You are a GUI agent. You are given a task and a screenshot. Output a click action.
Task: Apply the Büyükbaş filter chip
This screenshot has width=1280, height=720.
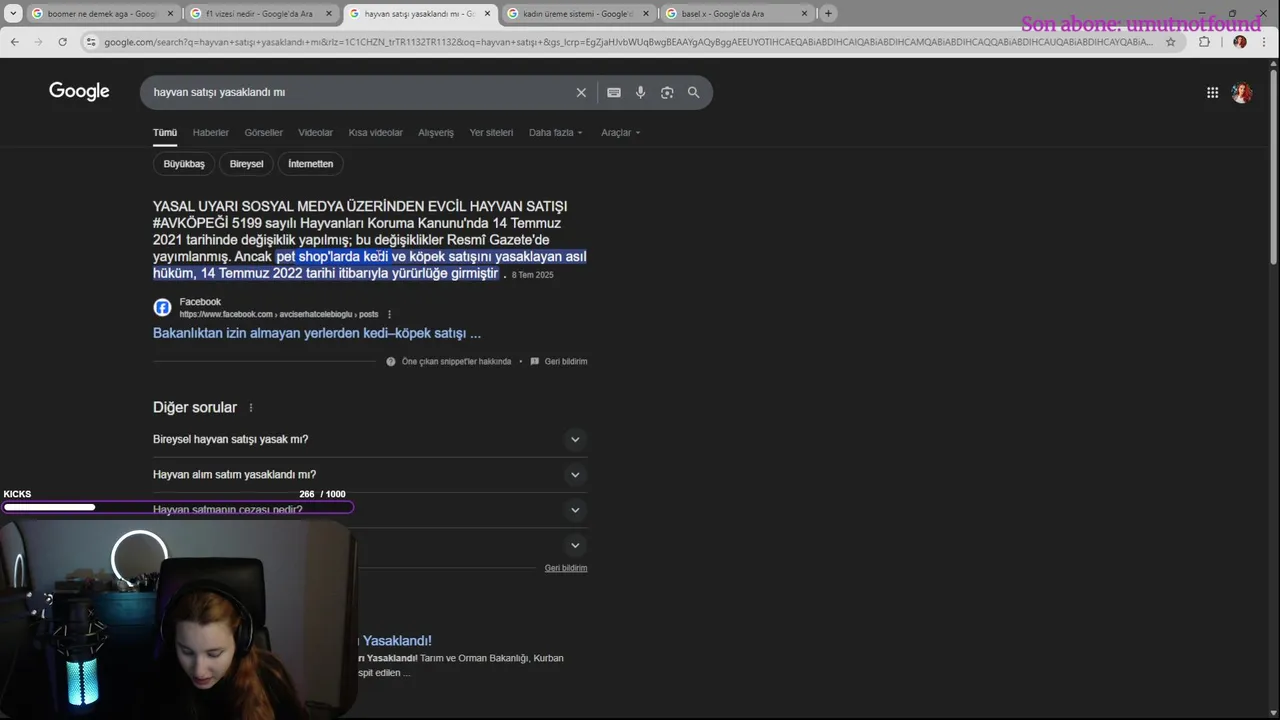click(184, 164)
